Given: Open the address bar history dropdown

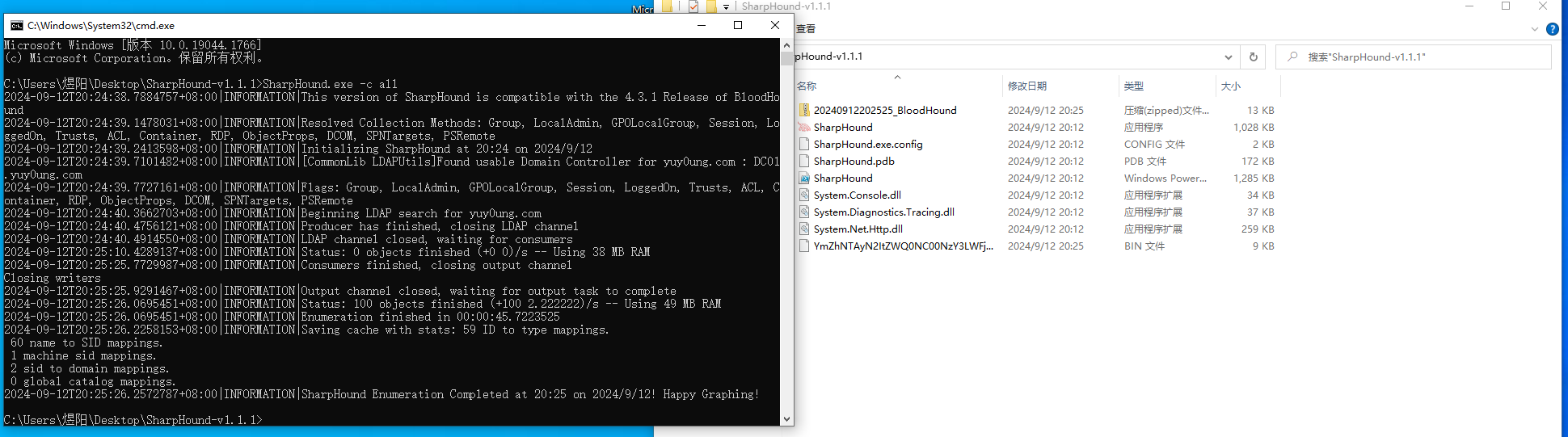Looking at the screenshot, I should tap(1228, 57).
